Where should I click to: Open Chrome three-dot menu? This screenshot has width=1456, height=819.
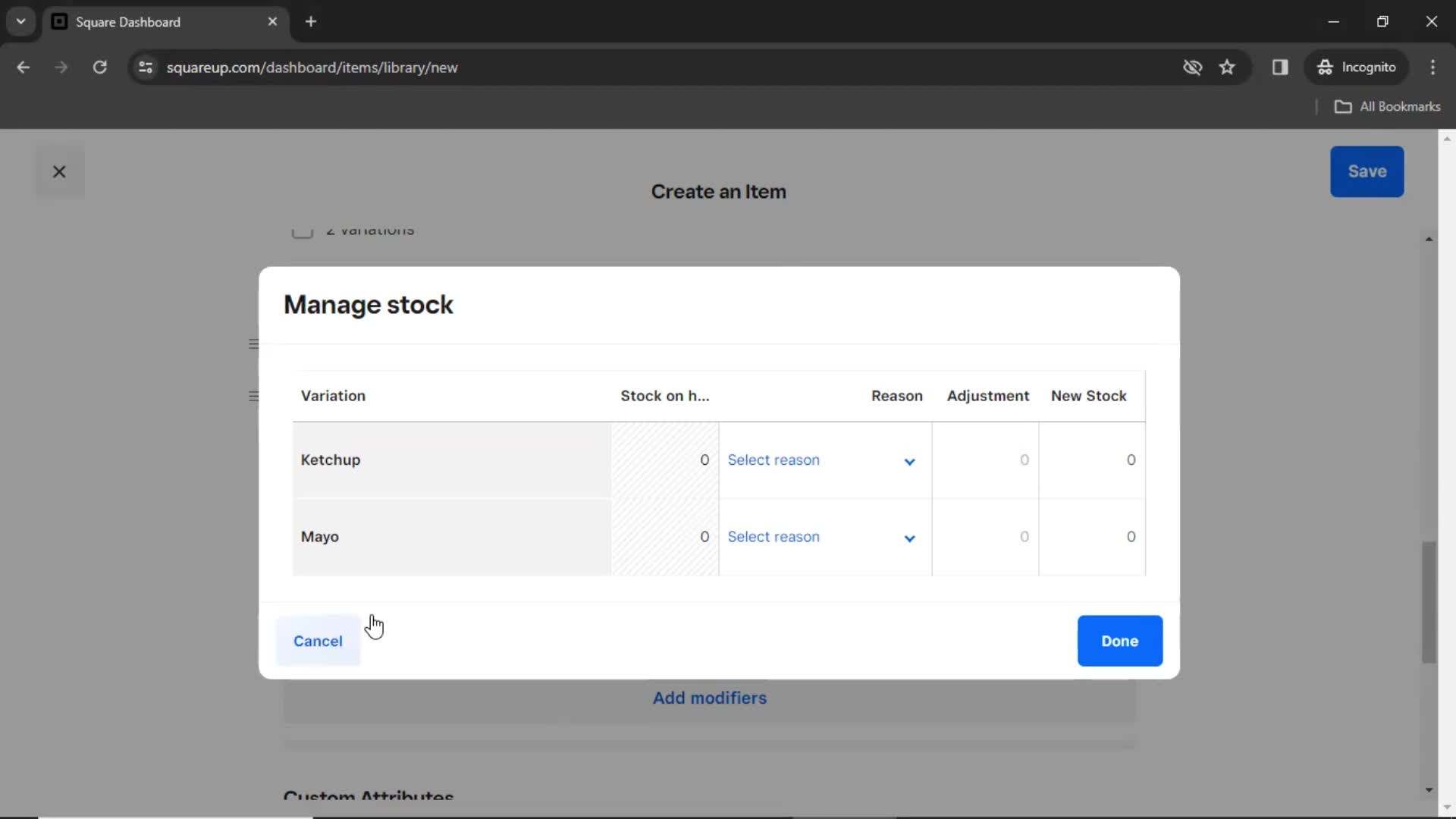click(x=1432, y=67)
